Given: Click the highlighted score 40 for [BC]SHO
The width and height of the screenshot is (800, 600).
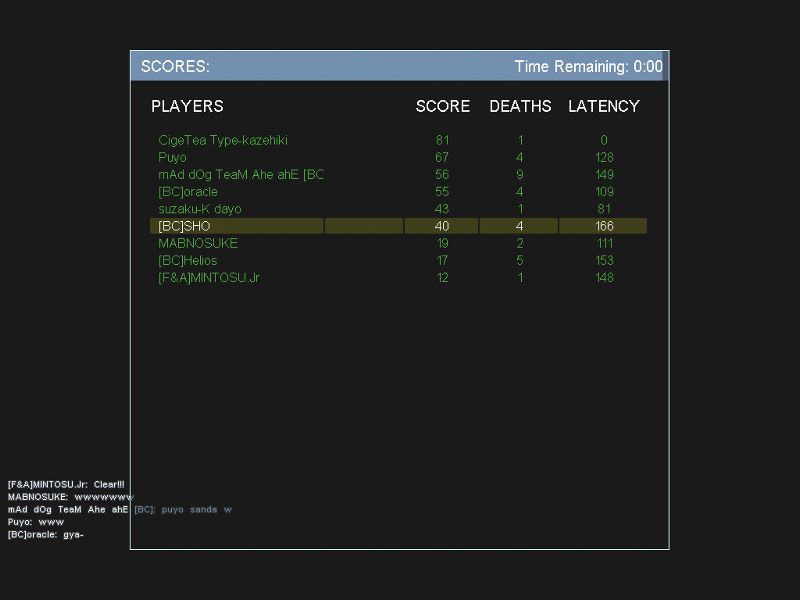Looking at the screenshot, I should [442, 226].
